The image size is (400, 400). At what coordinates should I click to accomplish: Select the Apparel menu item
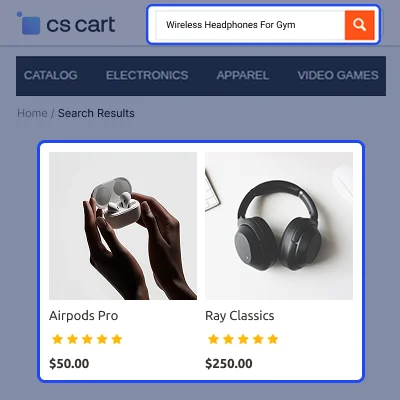(243, 75)
